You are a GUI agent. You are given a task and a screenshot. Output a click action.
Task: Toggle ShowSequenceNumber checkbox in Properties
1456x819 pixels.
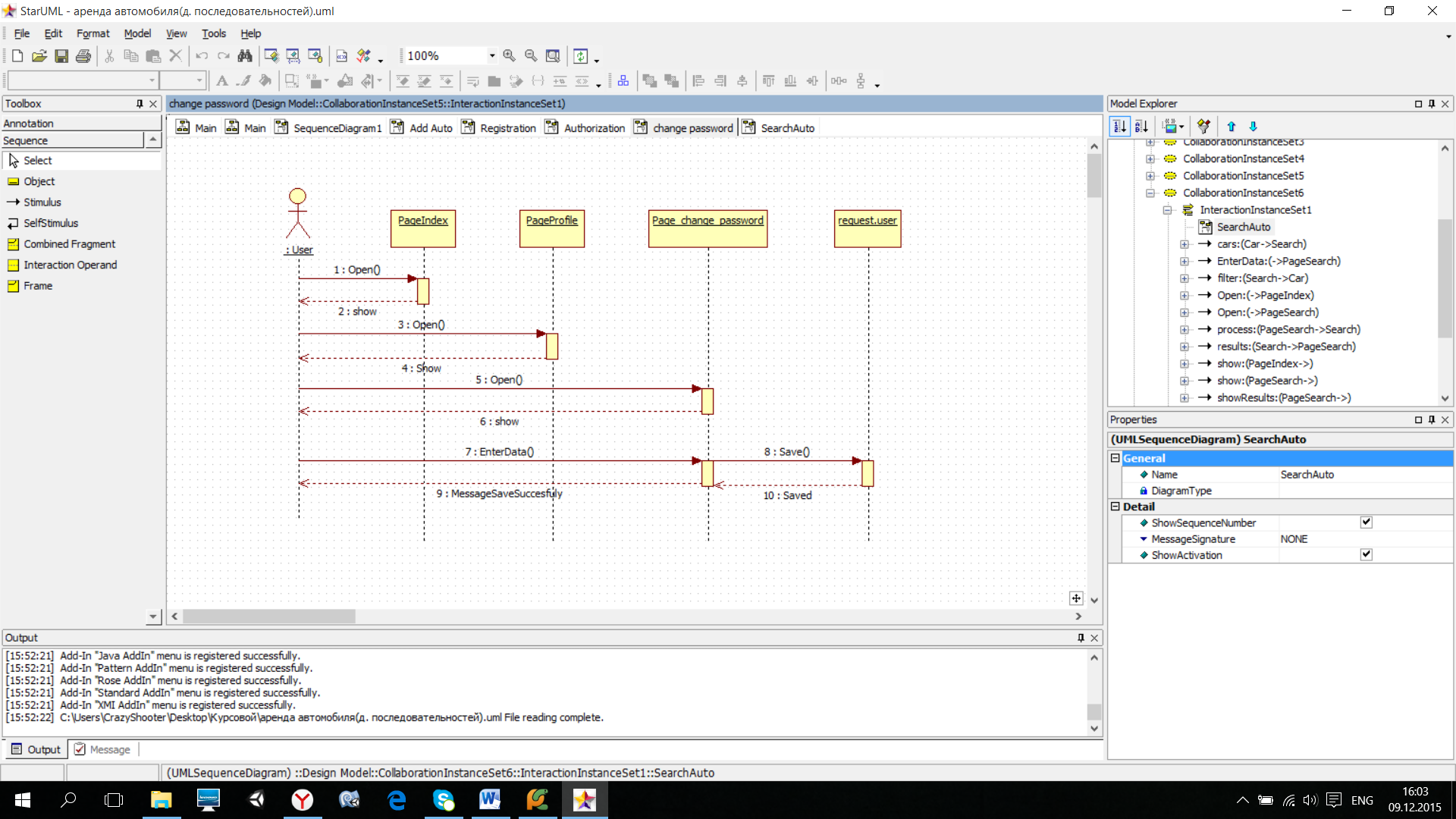[x=1366, y=522]
